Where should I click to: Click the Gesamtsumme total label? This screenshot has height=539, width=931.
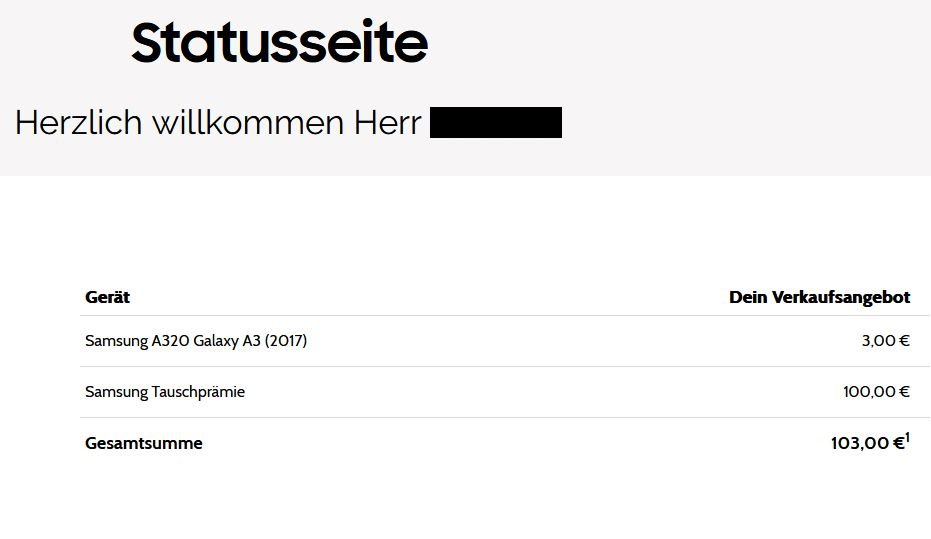[143, 443]
